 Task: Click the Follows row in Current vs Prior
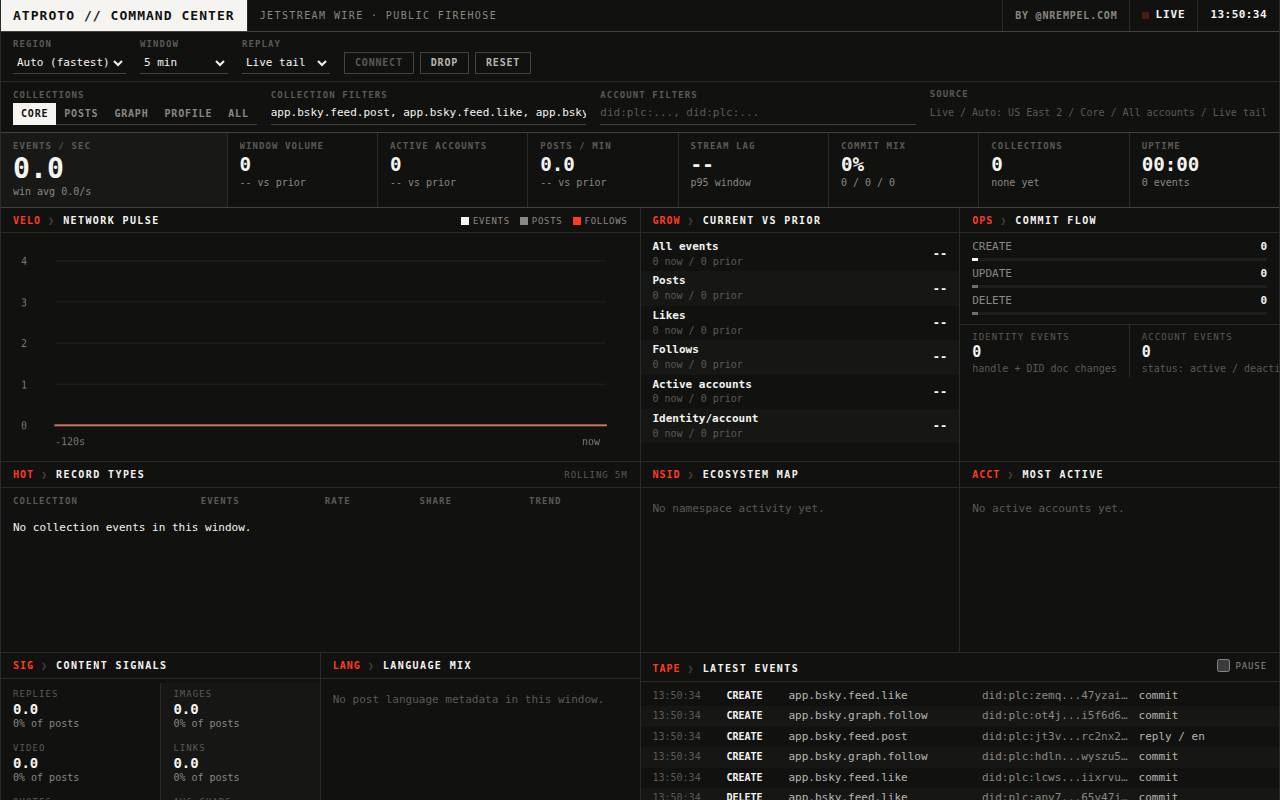pos(800,356)
